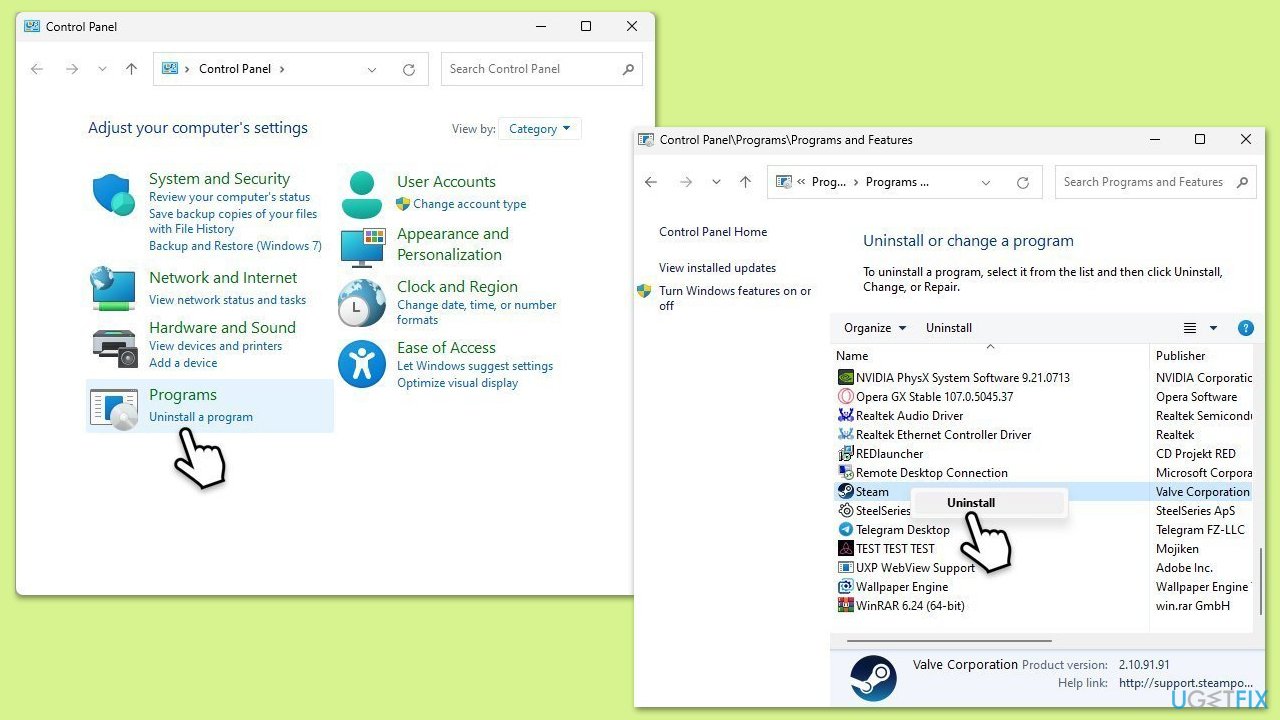Click Control Panel breadcrumb in address bar

point(235,69)
